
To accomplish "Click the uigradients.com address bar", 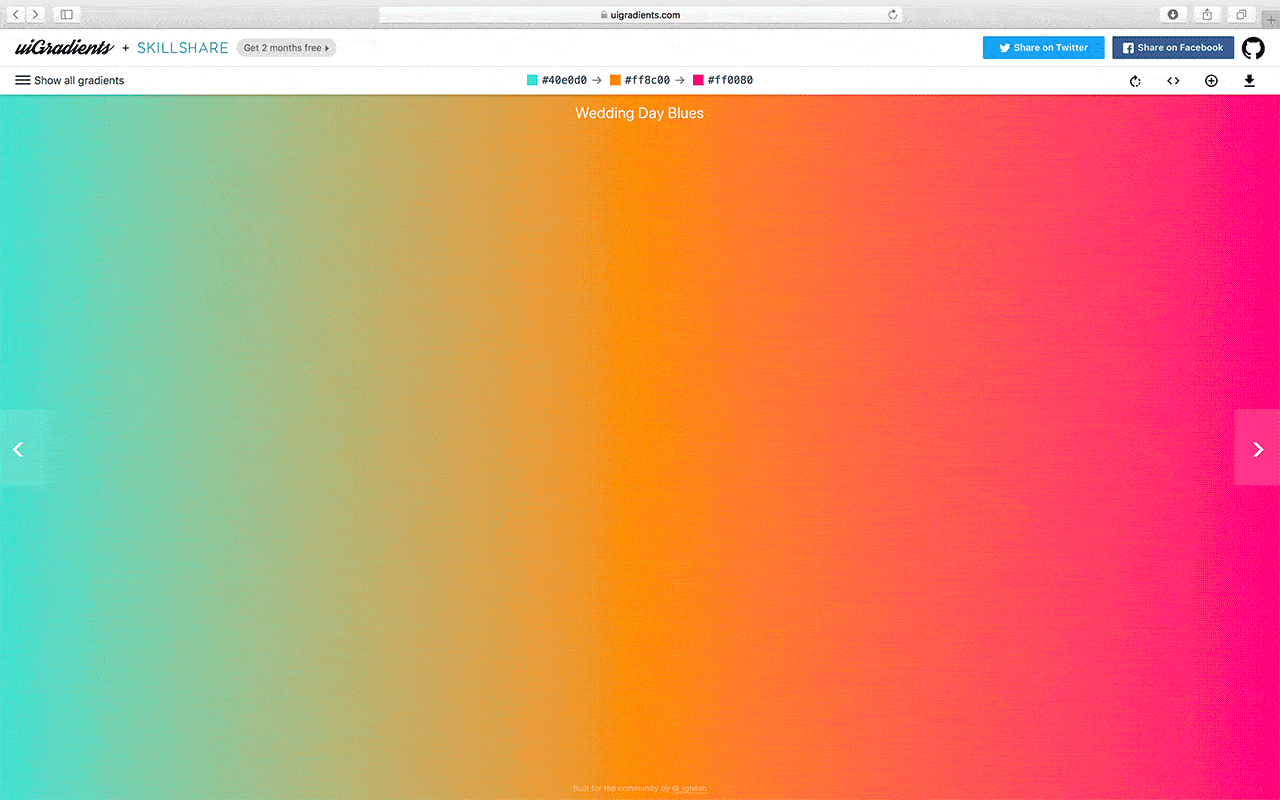I will (x=640, y=15).
